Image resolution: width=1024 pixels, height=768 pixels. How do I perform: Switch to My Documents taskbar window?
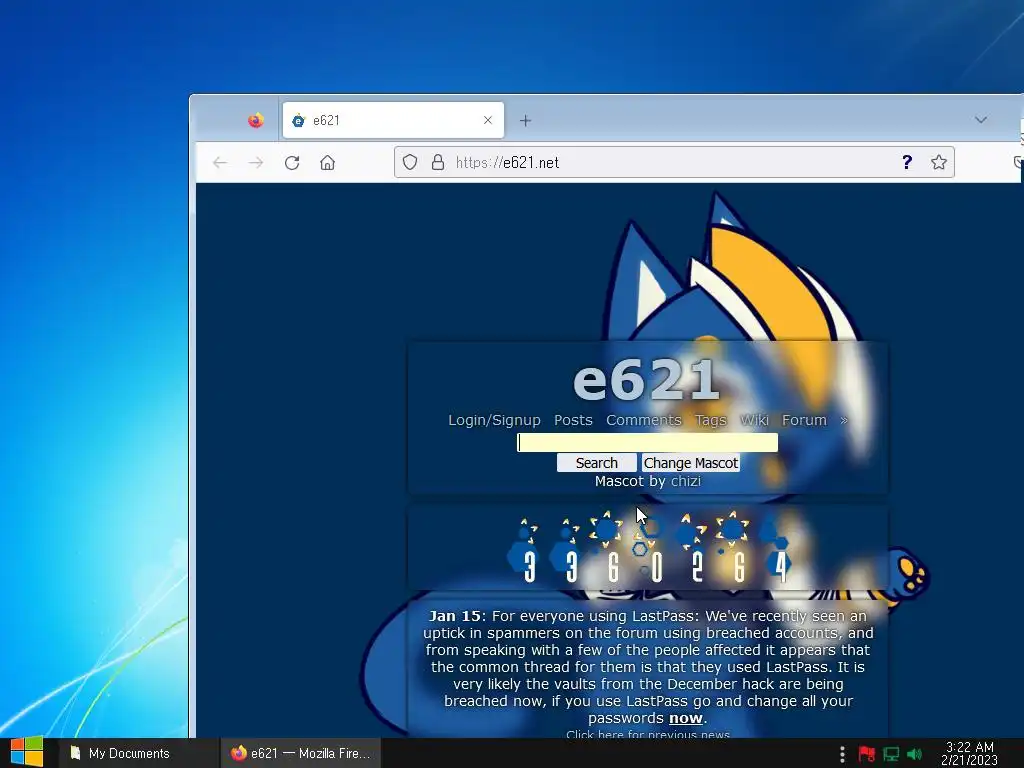[138, 753]
